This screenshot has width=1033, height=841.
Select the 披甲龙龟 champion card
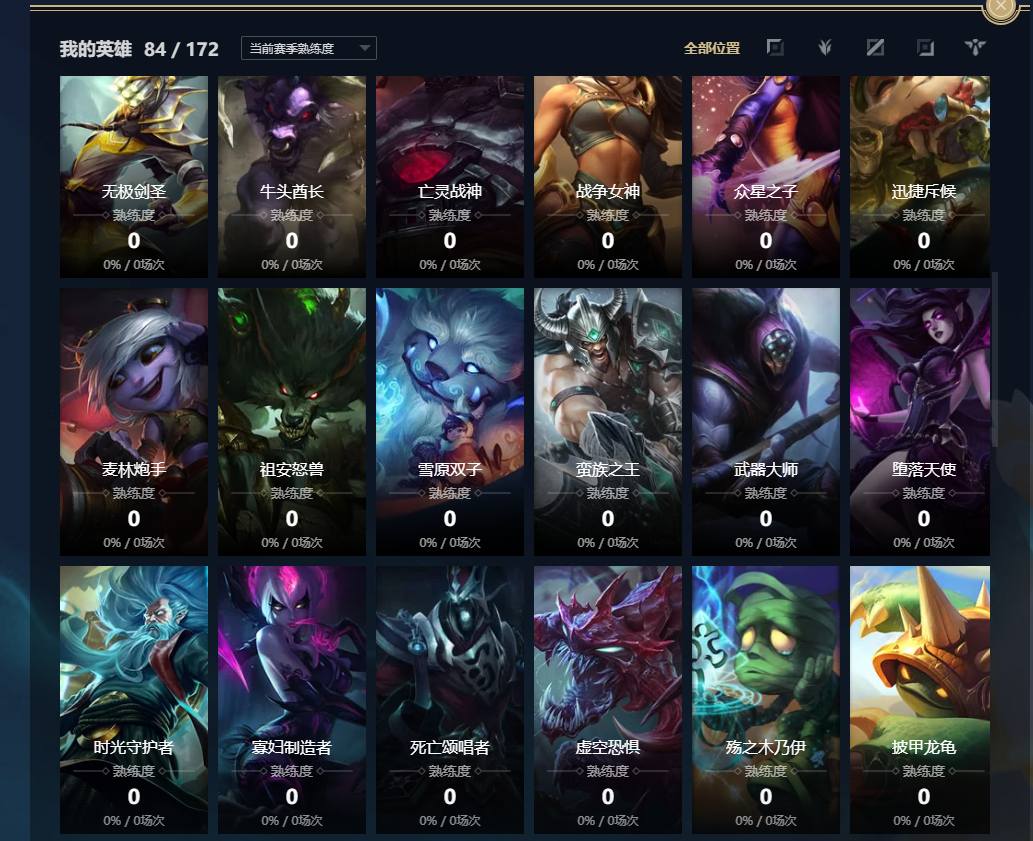click(920, 699)
